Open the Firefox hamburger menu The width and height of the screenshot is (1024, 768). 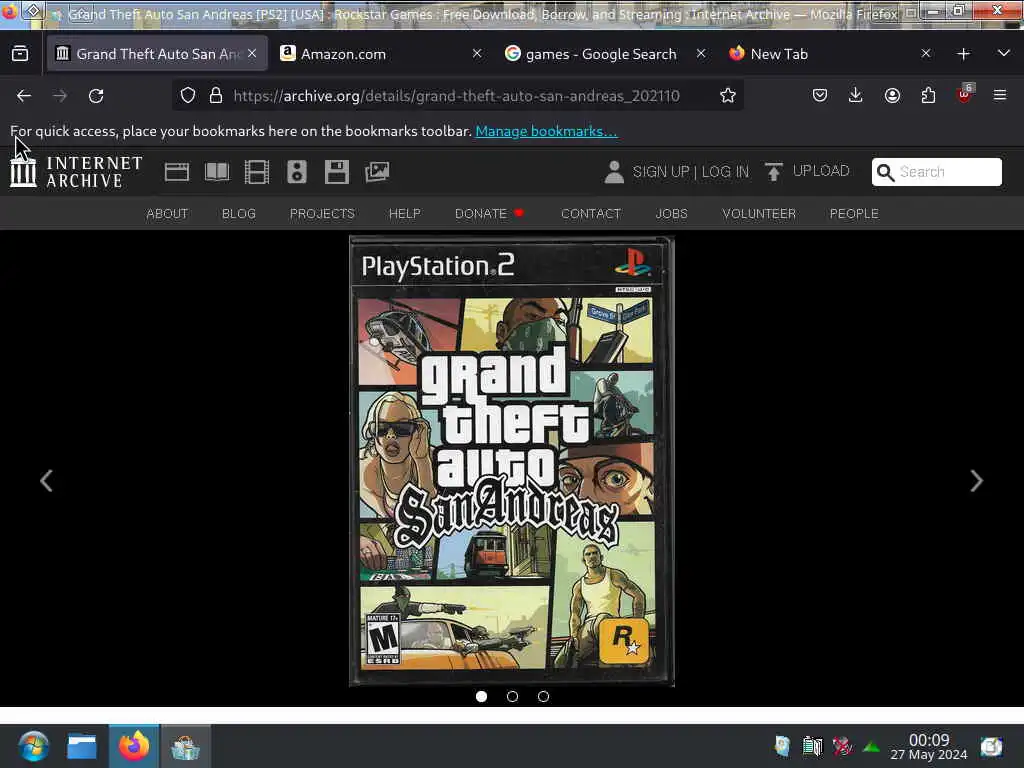(1000, 96)
